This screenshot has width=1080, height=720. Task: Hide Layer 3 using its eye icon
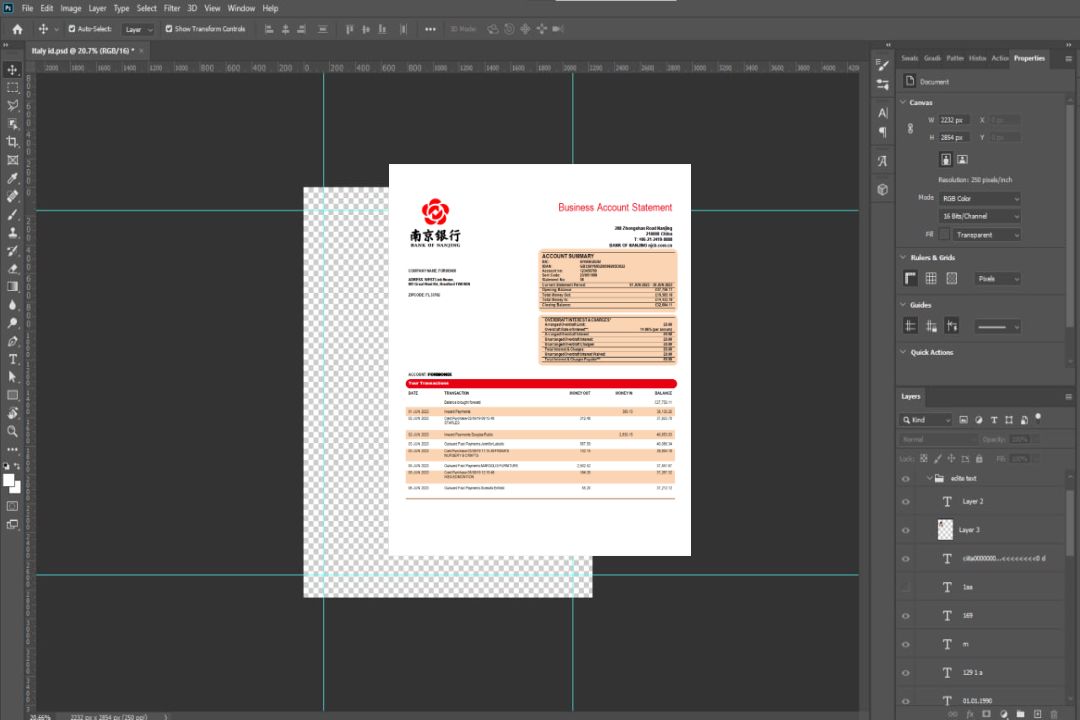point(906,531)
